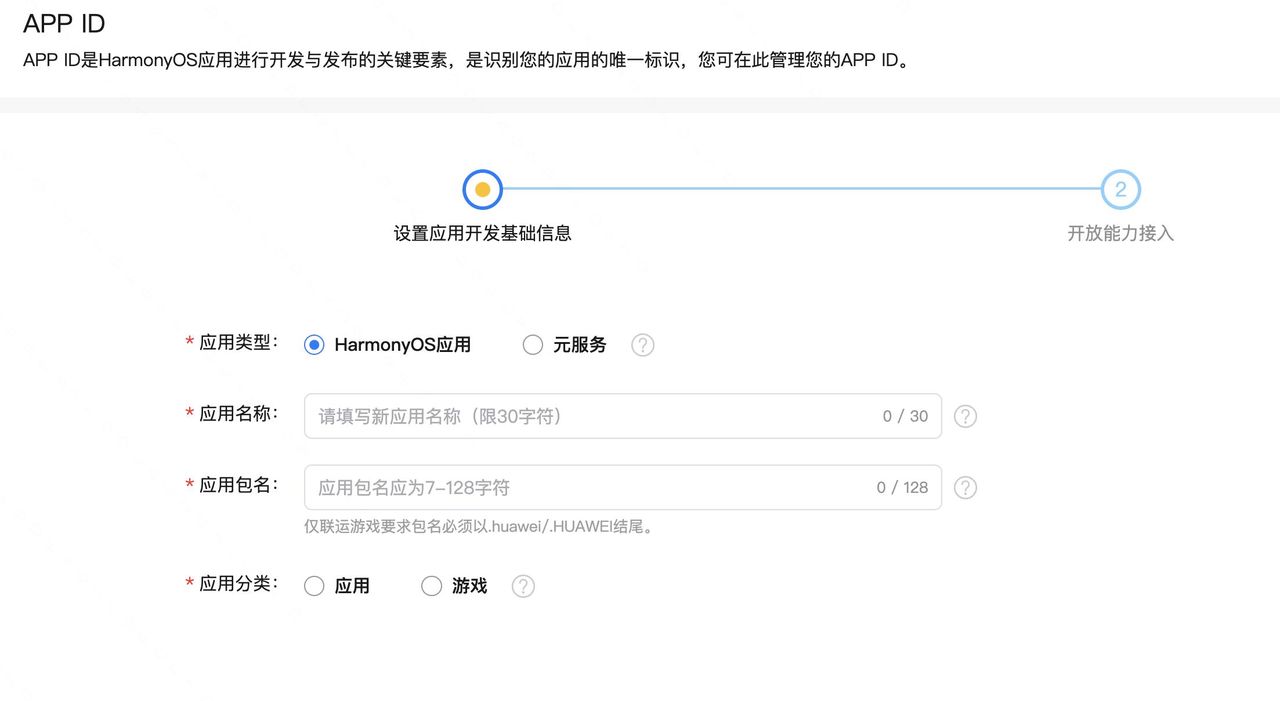Click the 0 / 128 character counter

(902, 487)
